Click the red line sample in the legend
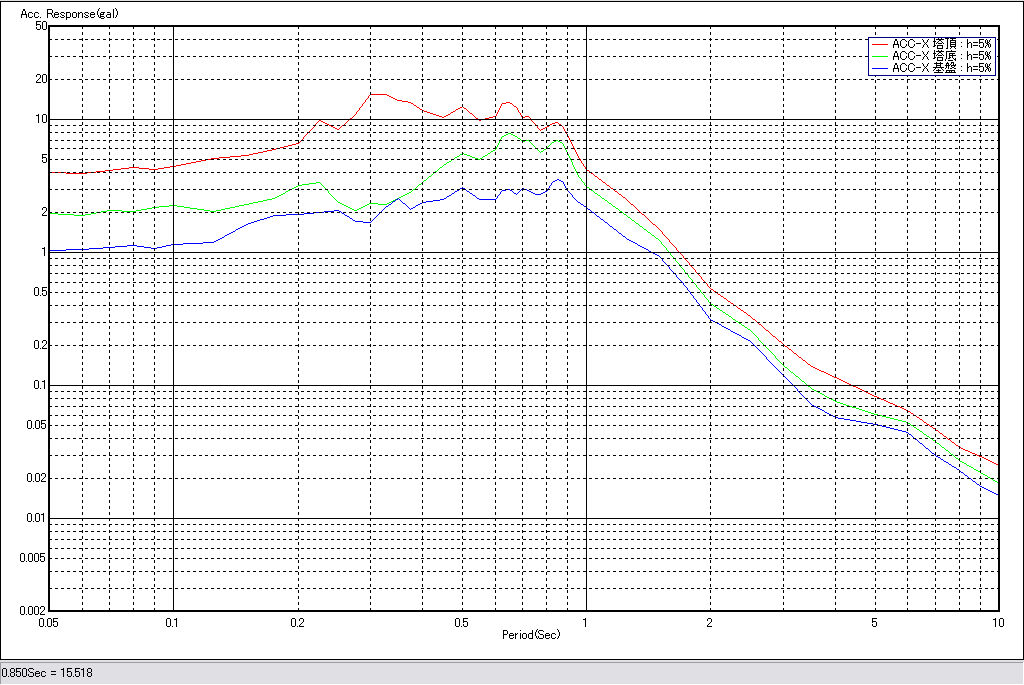 [x=880, y=44]
